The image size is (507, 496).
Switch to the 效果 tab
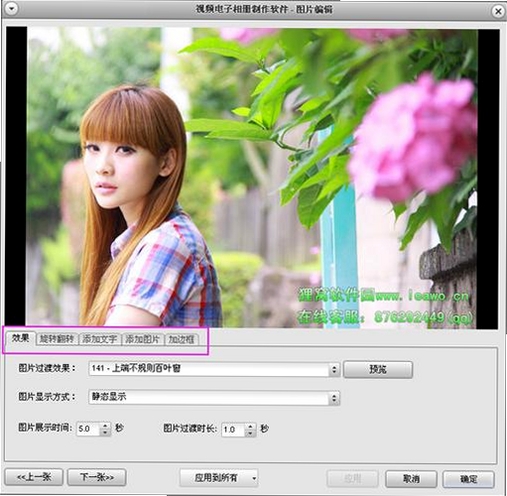21,338
